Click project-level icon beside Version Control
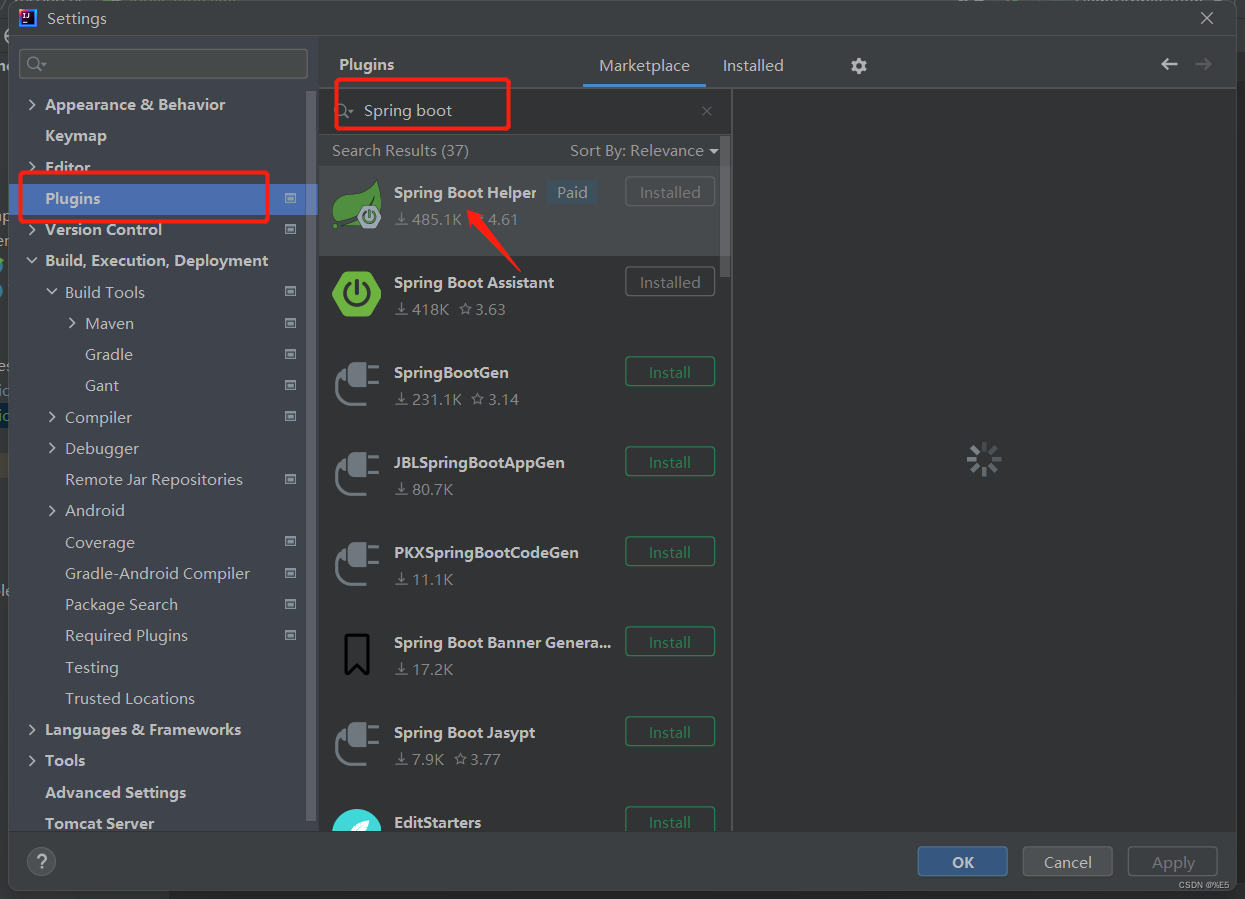This screenshot has height=899, width=1245. coord(290,229)
